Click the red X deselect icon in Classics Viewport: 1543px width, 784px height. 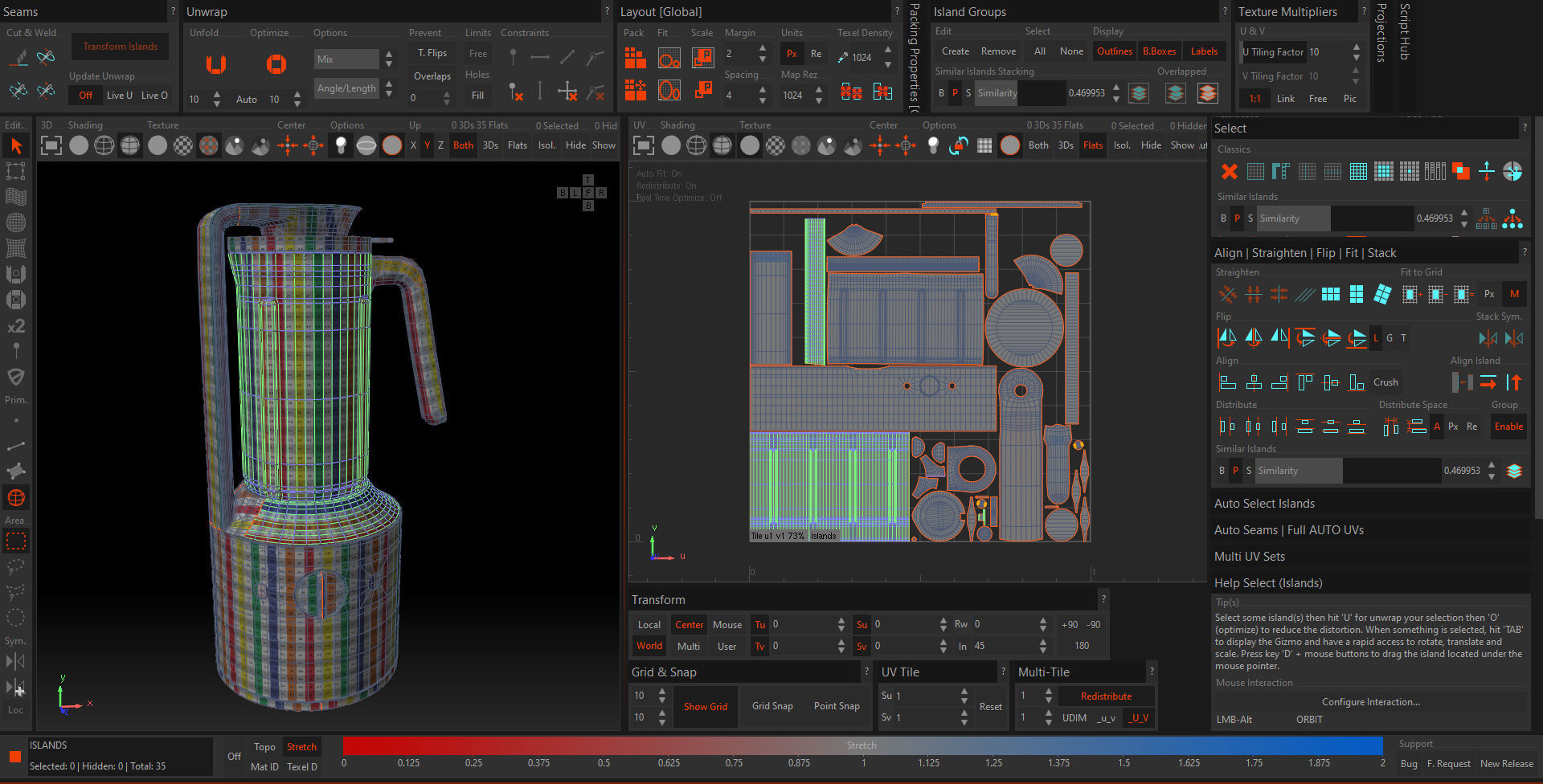coord(1229,171)
